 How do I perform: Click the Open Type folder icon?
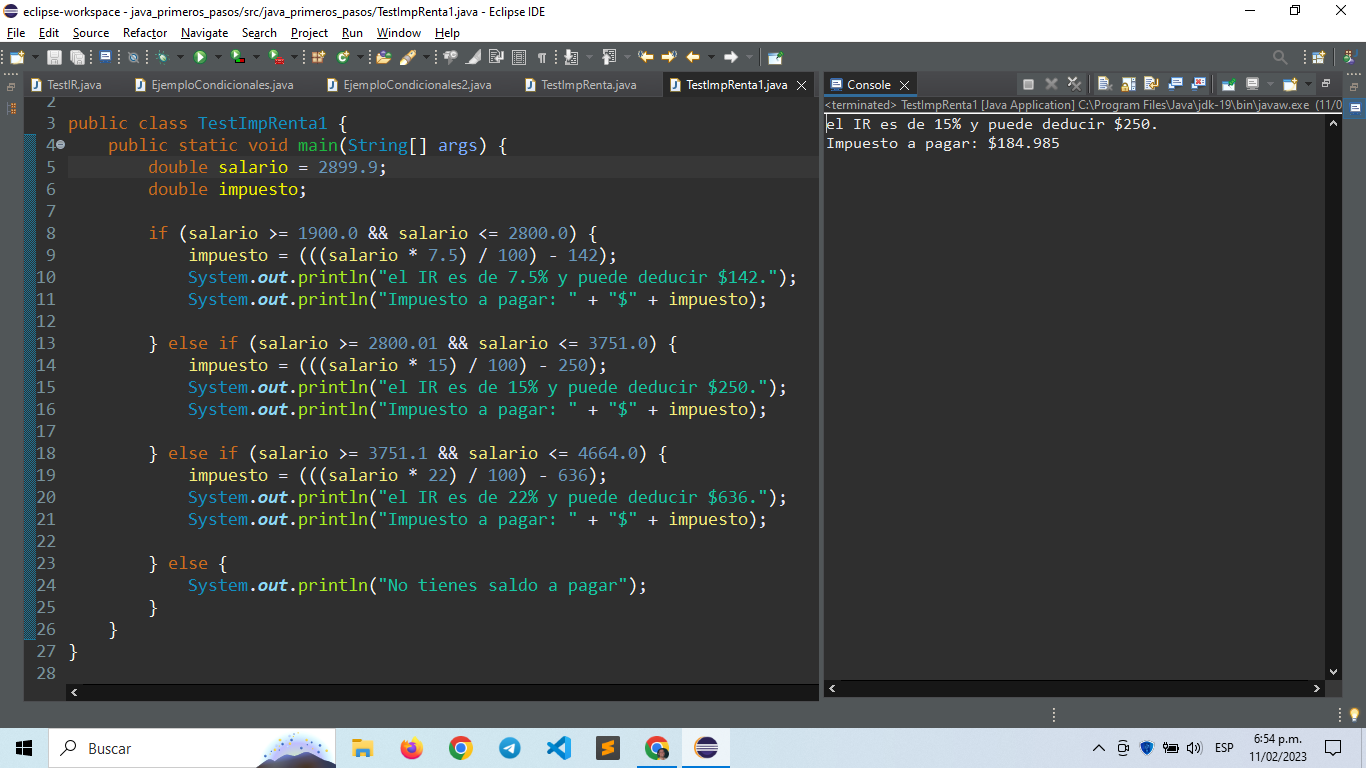click(384, 57)
